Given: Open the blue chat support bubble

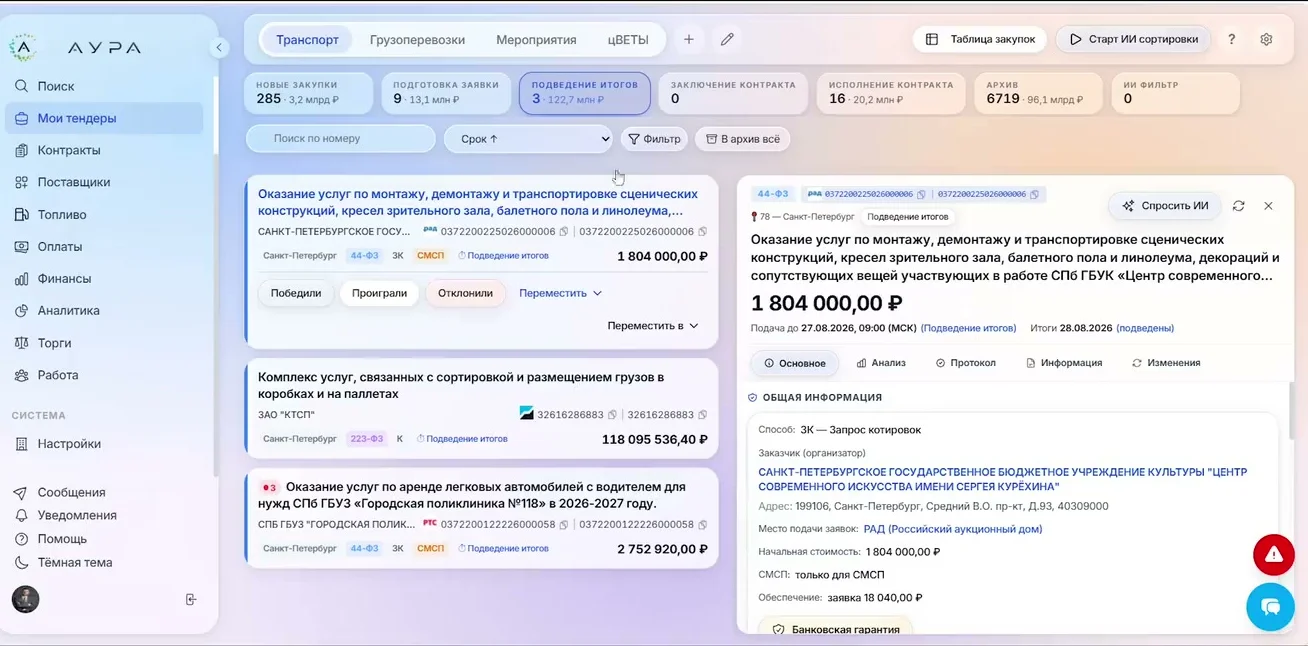Looking at the screenshot, I should tap(1270, 606).
